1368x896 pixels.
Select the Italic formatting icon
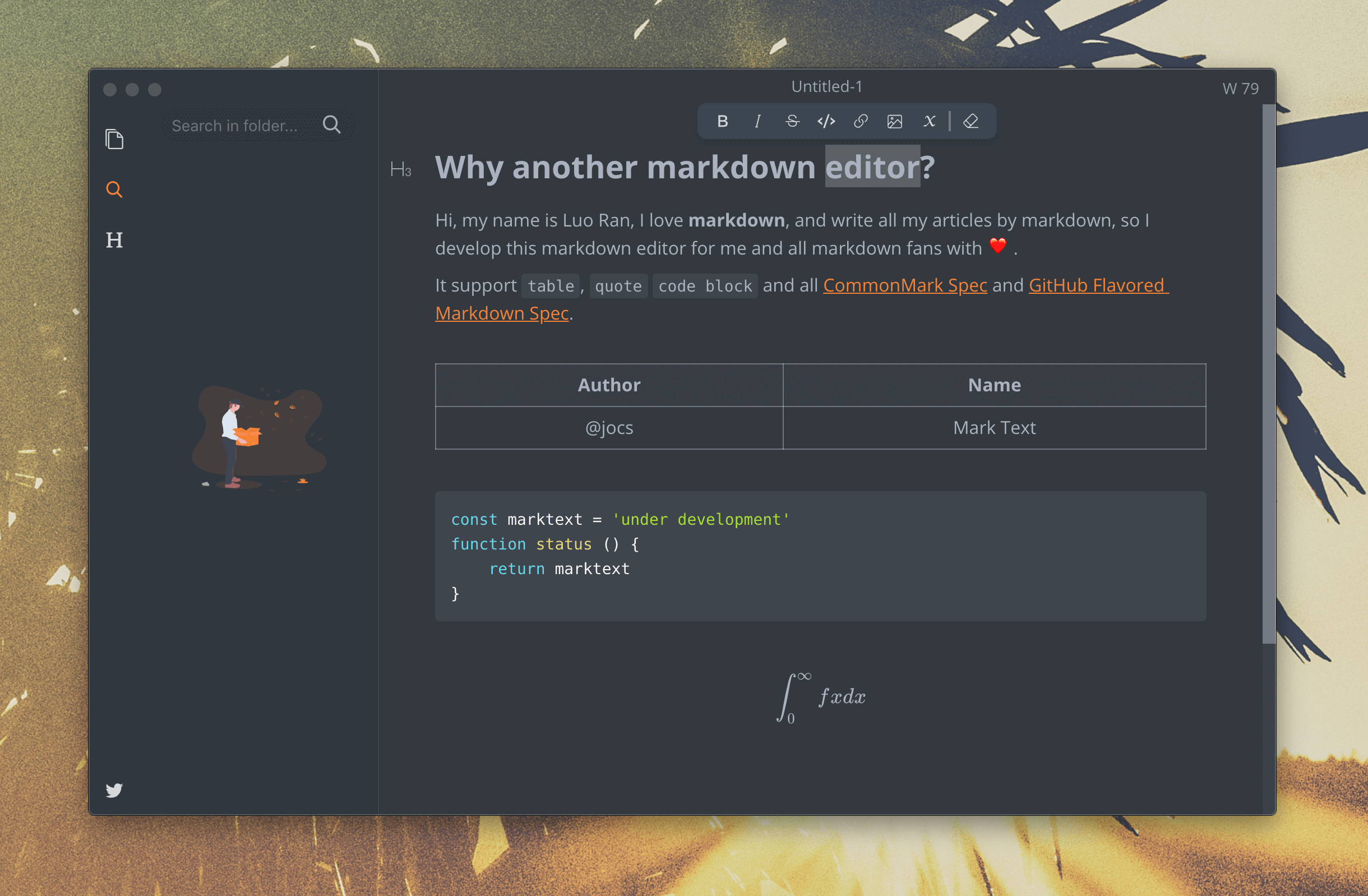coord(757,121)
